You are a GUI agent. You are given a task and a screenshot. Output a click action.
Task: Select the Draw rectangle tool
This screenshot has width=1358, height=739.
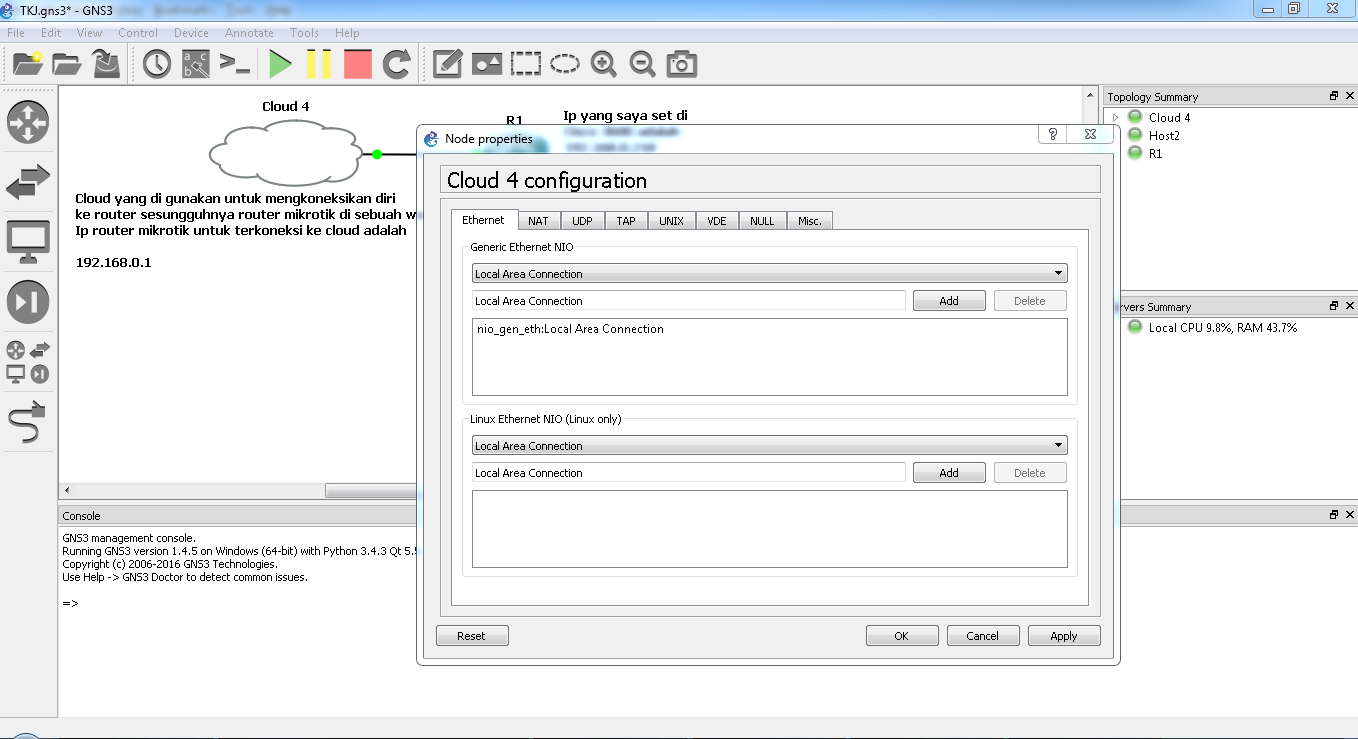(x=525, y=64)
